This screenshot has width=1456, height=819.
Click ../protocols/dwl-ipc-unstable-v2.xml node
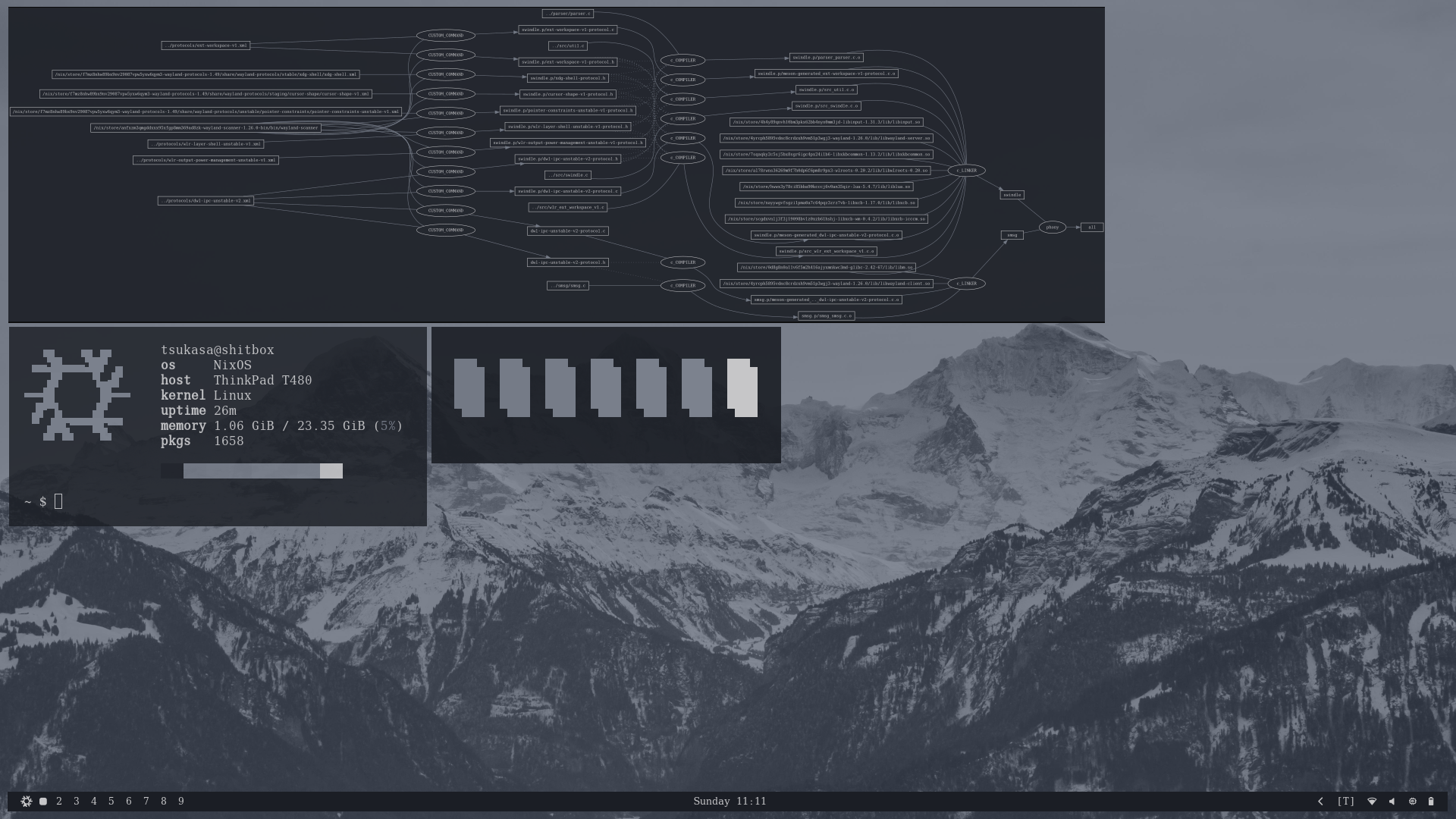(206, 201)
